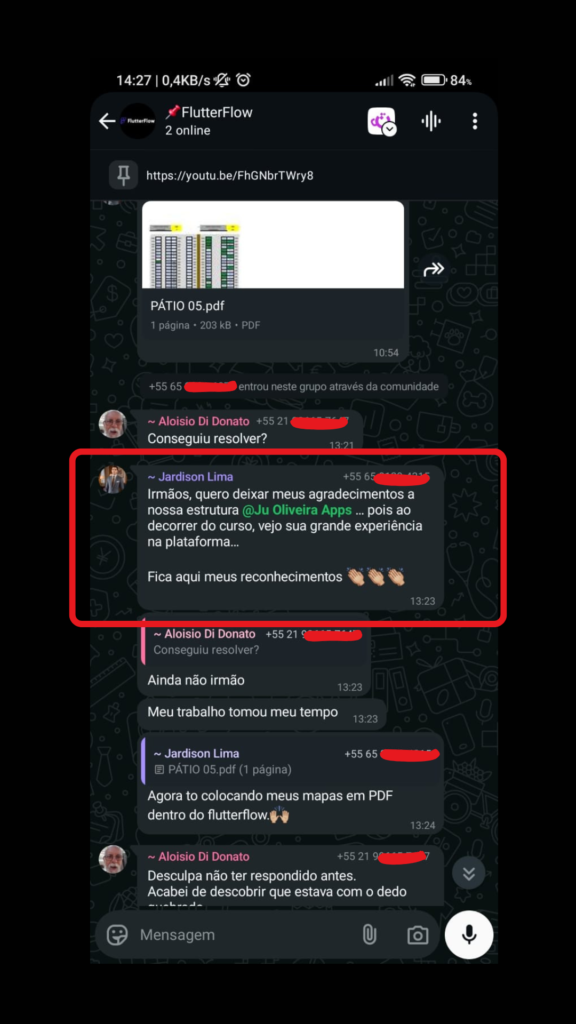Tap the pin icon on pinned message bar
Image resolution: width=576 pixels, height=1024 pixels.
[123, 175]
